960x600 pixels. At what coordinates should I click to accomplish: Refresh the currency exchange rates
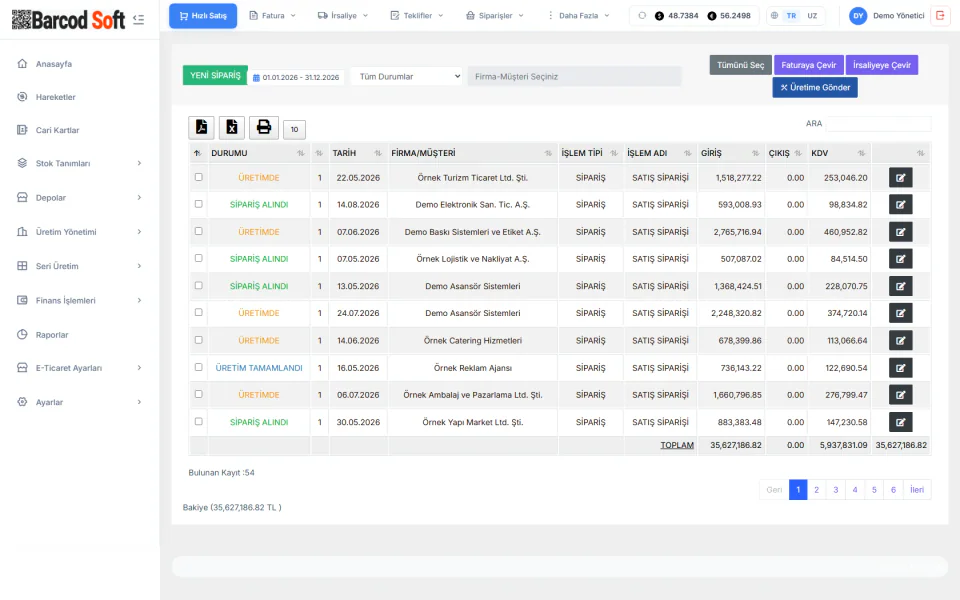[642, 16]
